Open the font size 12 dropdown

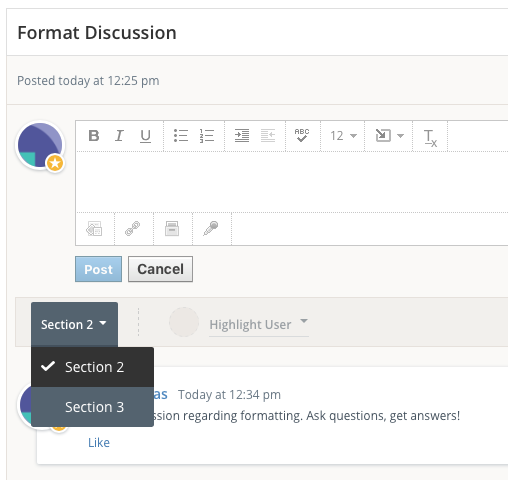tap(343, 136)
